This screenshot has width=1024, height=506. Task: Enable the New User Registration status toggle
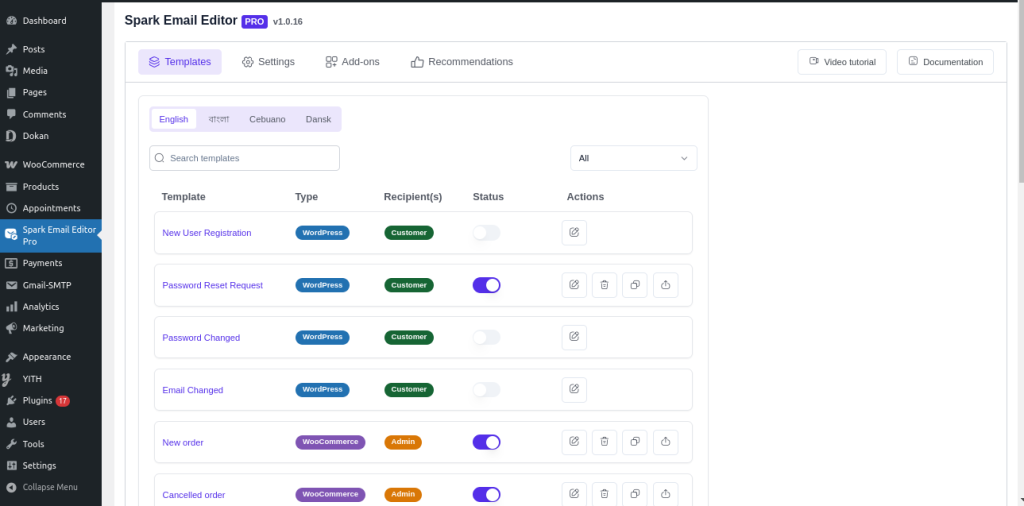point(486,233)
